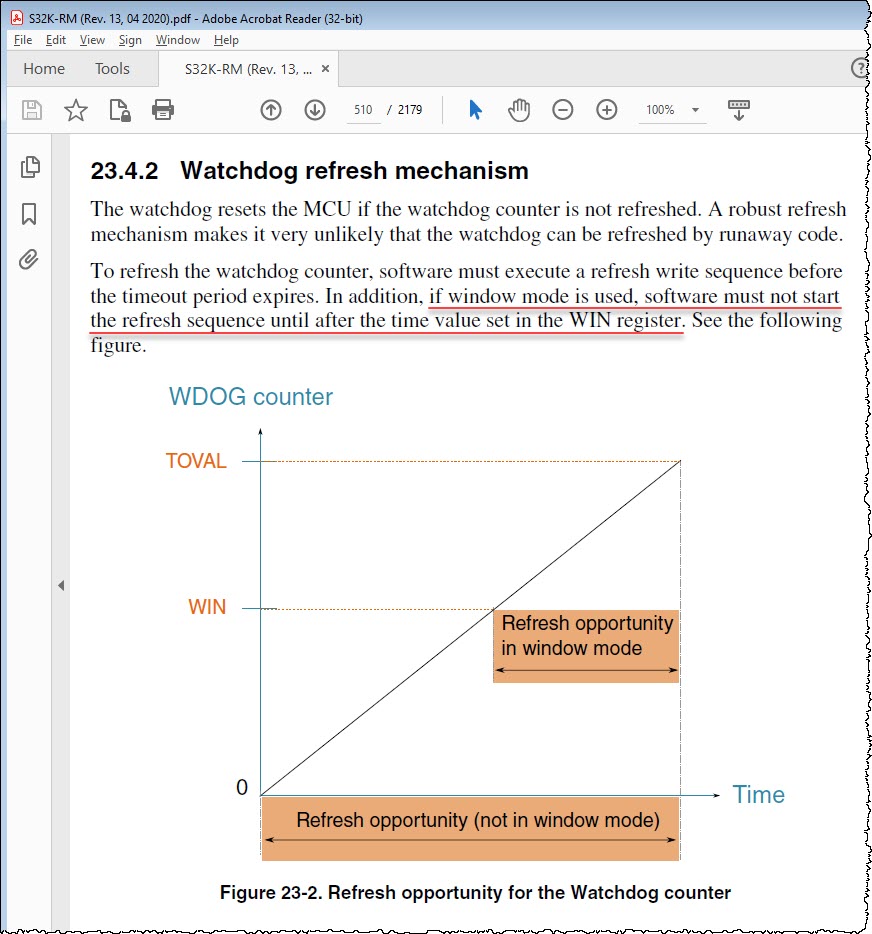Screen dimensions: 872x934
Task: Add this document to favorites
Action: 76,110
